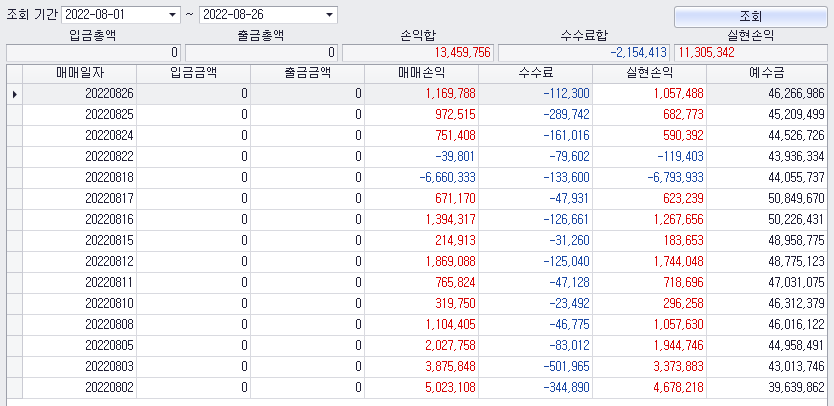Open the start date 2022-08-01 dropdown arrow
This screenshot has width=834, height=406.
click(x=172, y=15)
